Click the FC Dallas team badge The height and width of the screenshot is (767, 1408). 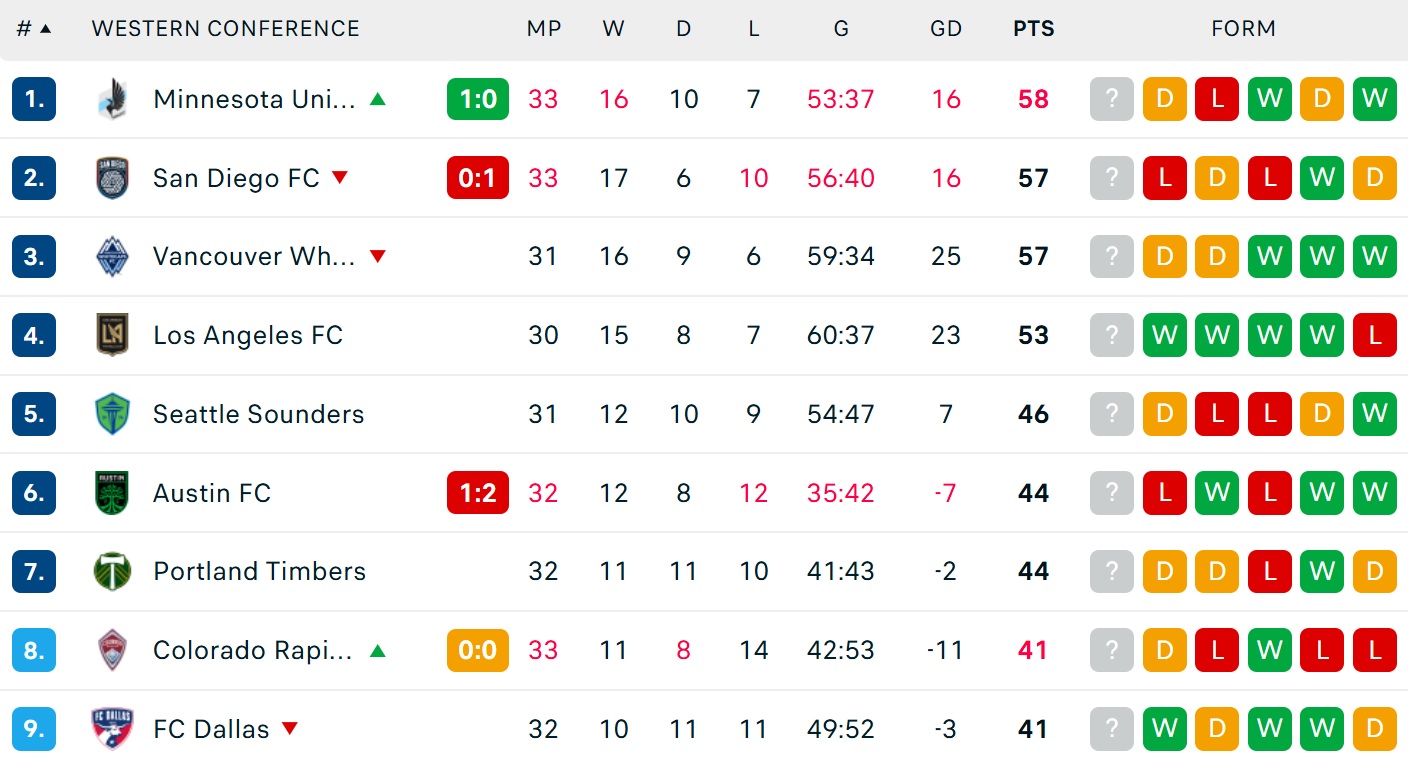111,729
